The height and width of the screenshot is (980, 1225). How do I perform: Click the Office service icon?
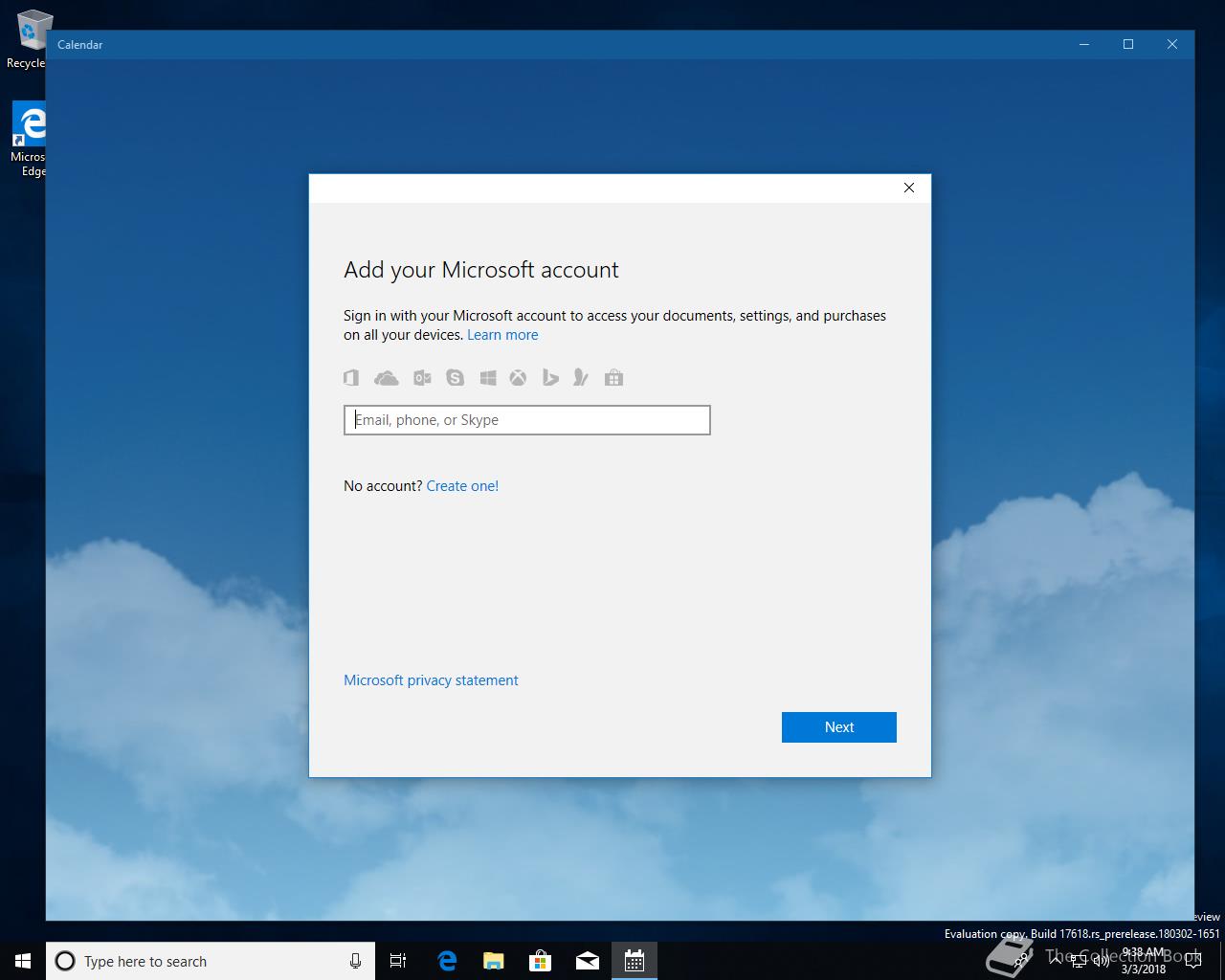[351, 378]
